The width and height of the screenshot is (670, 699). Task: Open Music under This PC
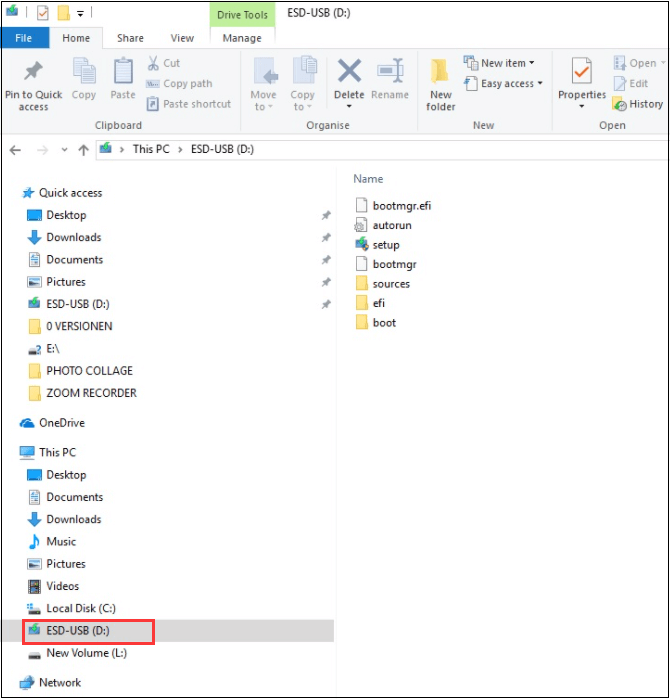tap(52, 542)
